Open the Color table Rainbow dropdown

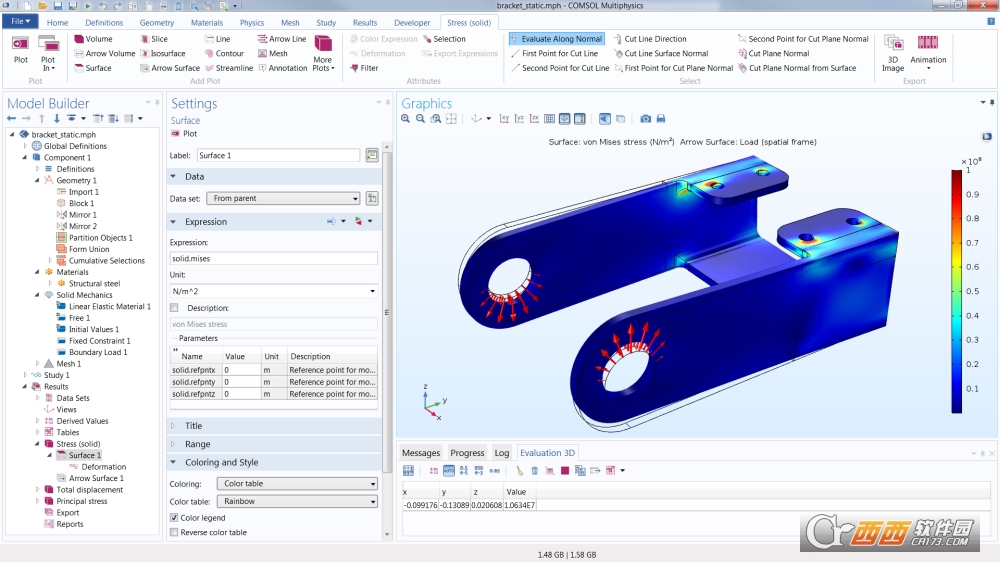point(297,501)
